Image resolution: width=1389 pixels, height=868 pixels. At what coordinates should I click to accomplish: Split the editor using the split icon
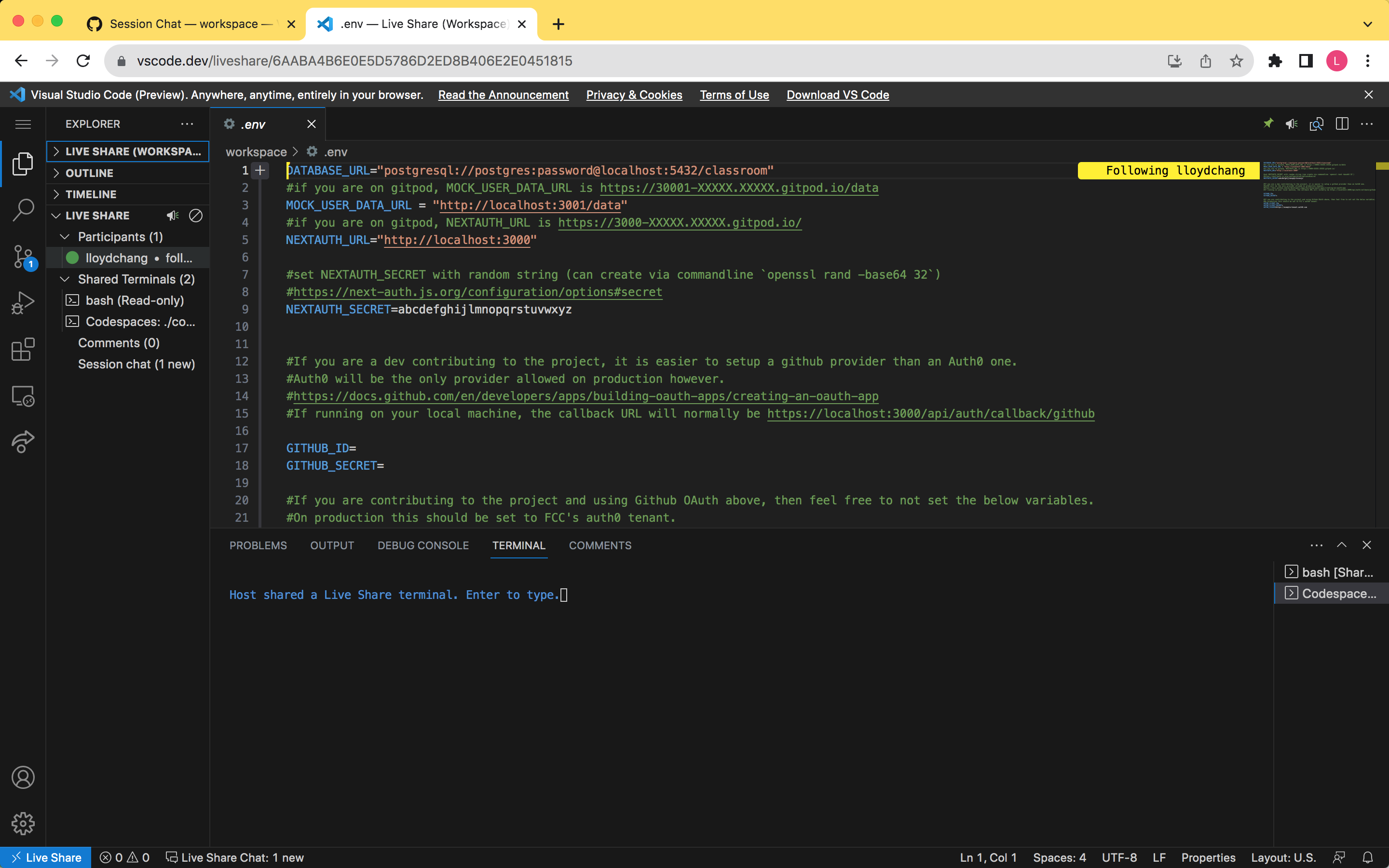tap(1343, 124)
